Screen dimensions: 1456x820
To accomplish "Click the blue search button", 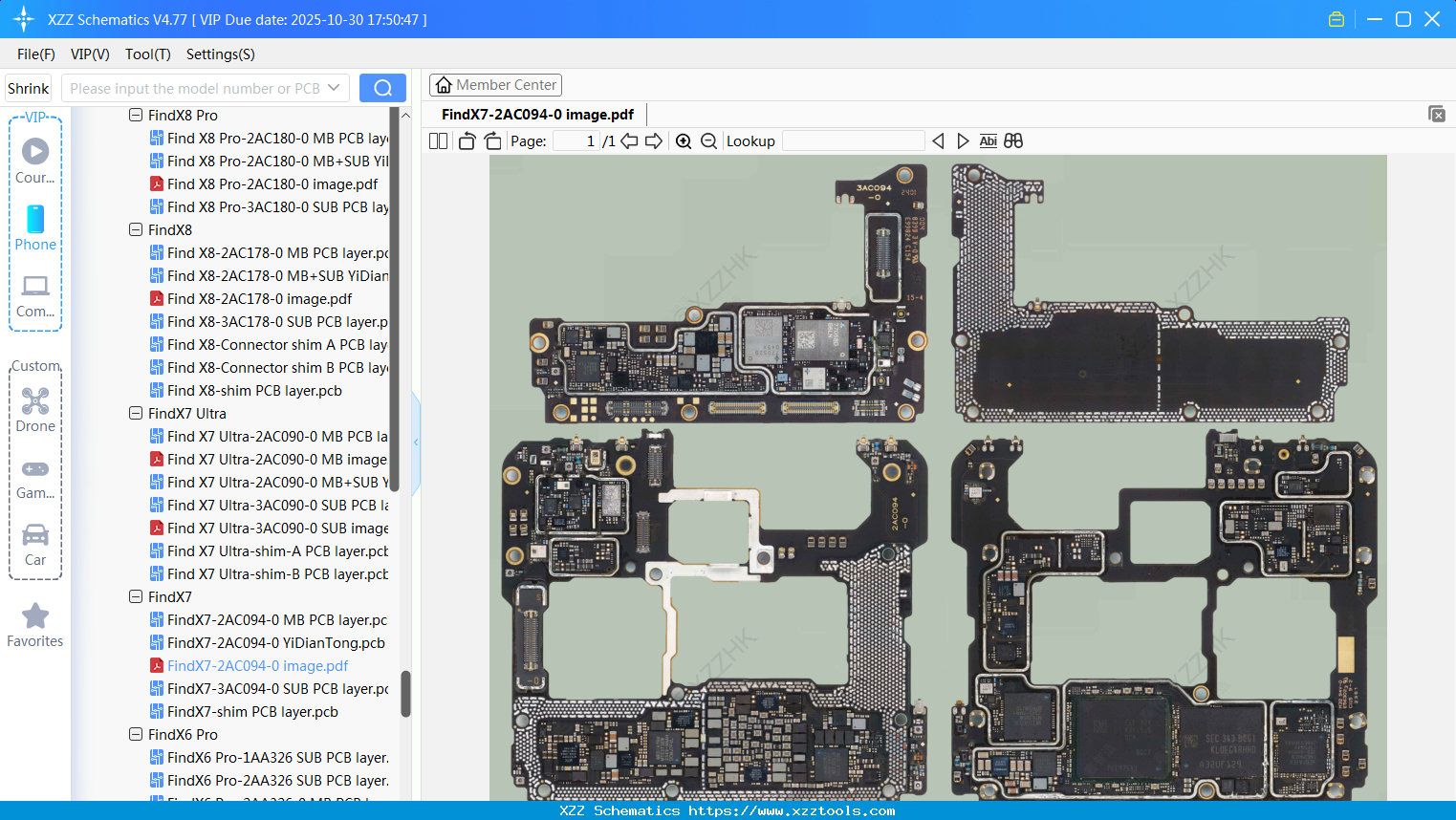I will (x=382, y=88).
